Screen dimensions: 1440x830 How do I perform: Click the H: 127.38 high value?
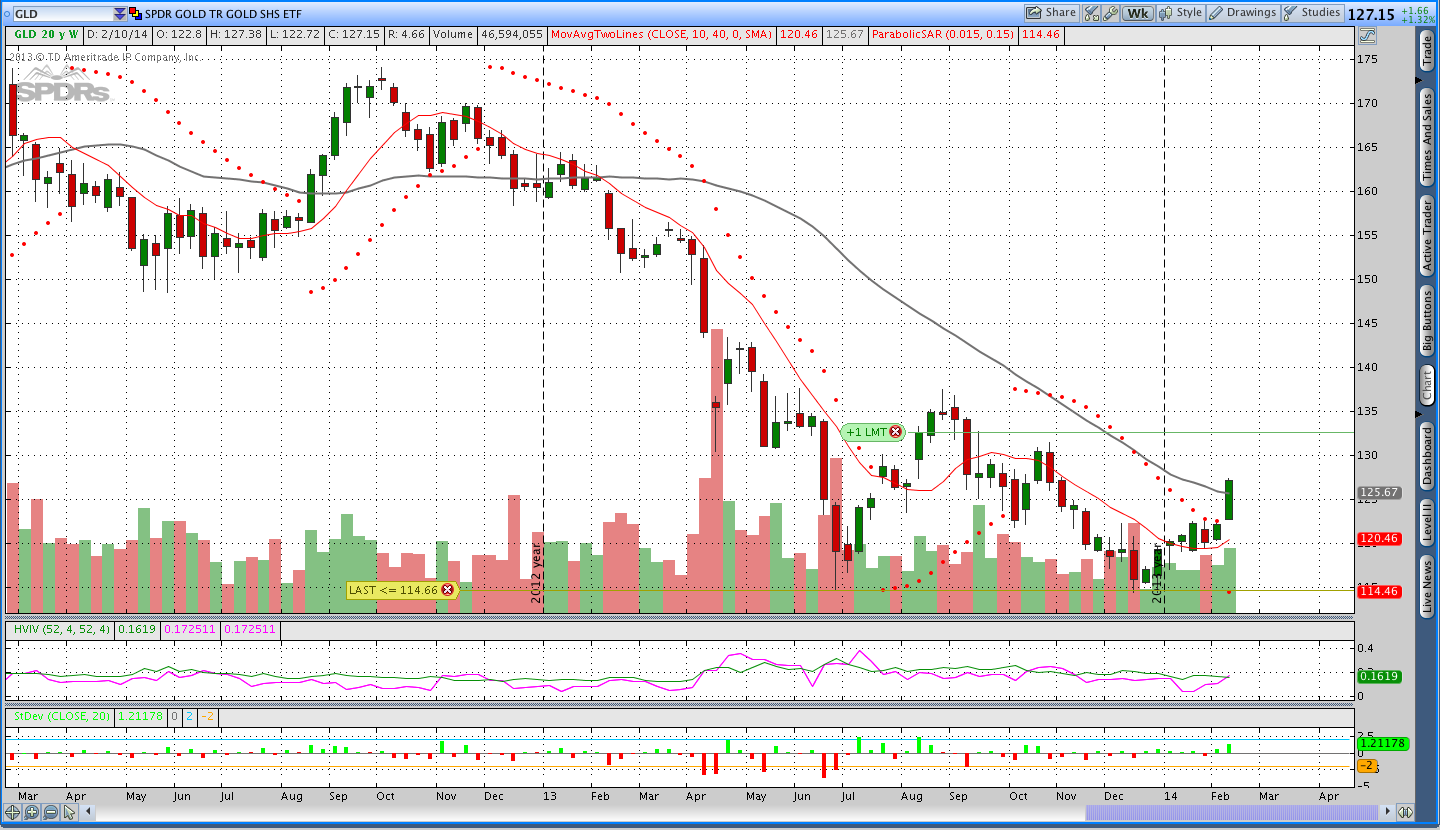[x=236, y=35]
